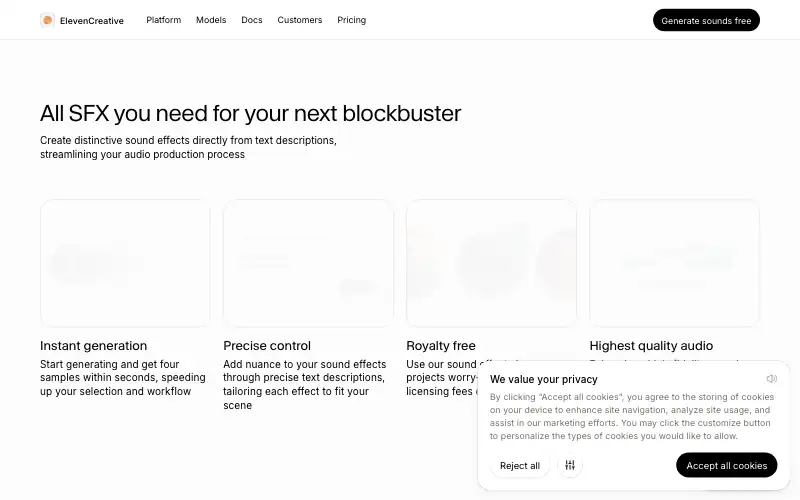Open the Customers nav item
This screenshot has width=800, height=500.
pos(300,20)
